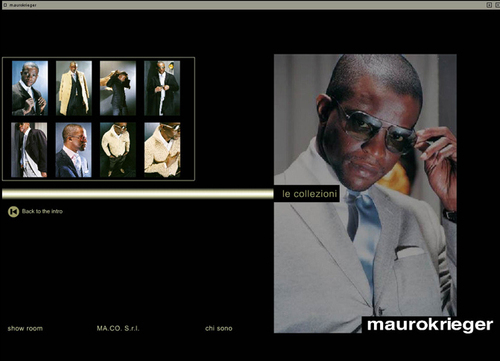Open the MA.CO. S.r.l. link
Viewport: 500px width, 361px height.
[x=118, y=328]
